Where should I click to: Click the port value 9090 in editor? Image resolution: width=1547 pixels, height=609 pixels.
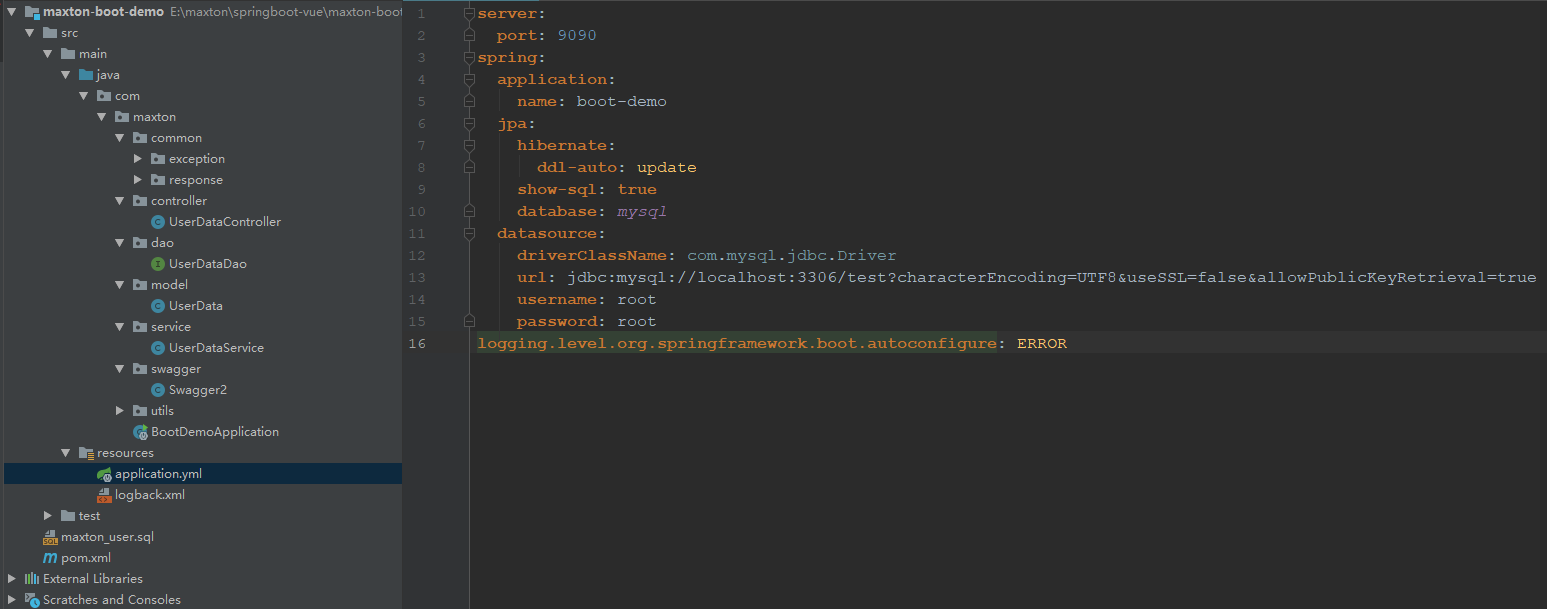pos(577,35)
